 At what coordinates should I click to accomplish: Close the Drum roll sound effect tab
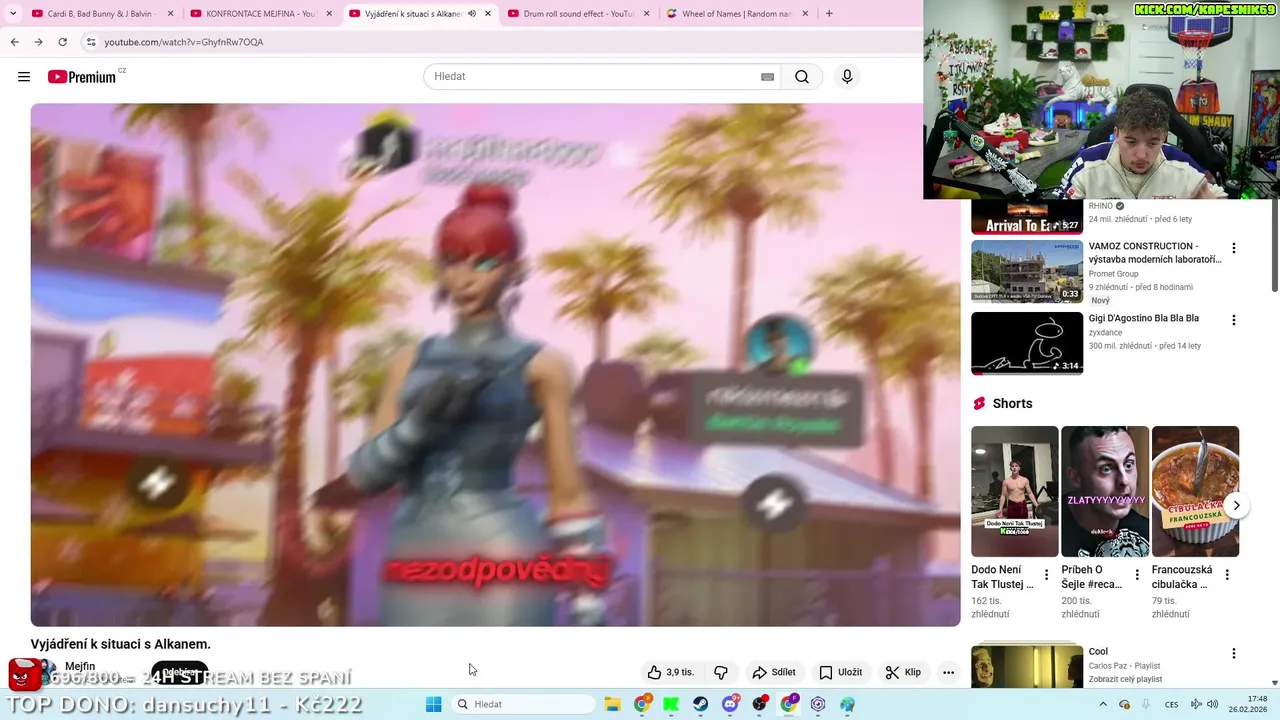point(647,14)
